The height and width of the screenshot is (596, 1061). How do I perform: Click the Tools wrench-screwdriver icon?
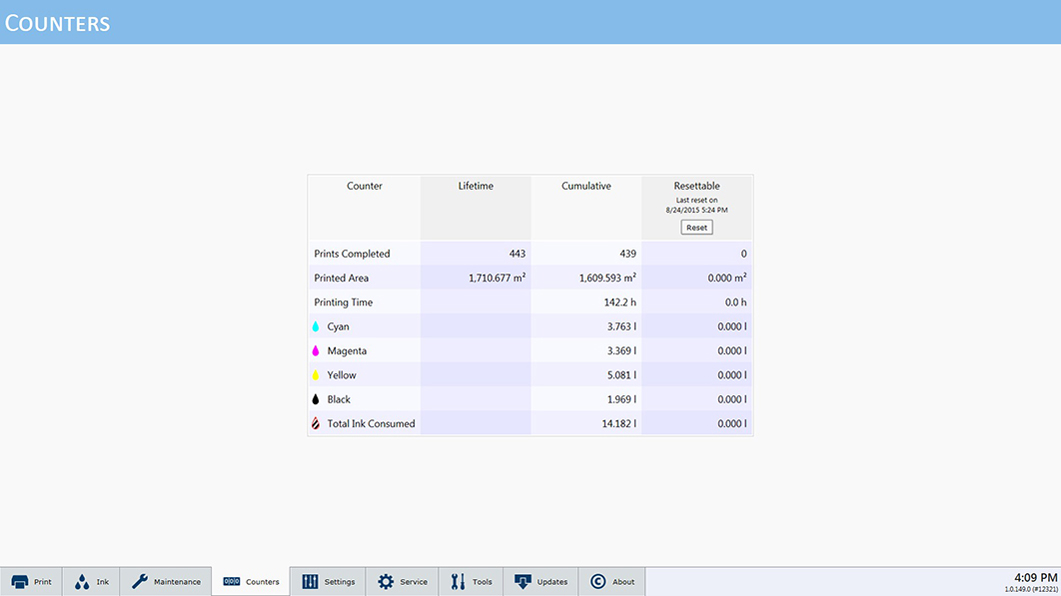458,582
